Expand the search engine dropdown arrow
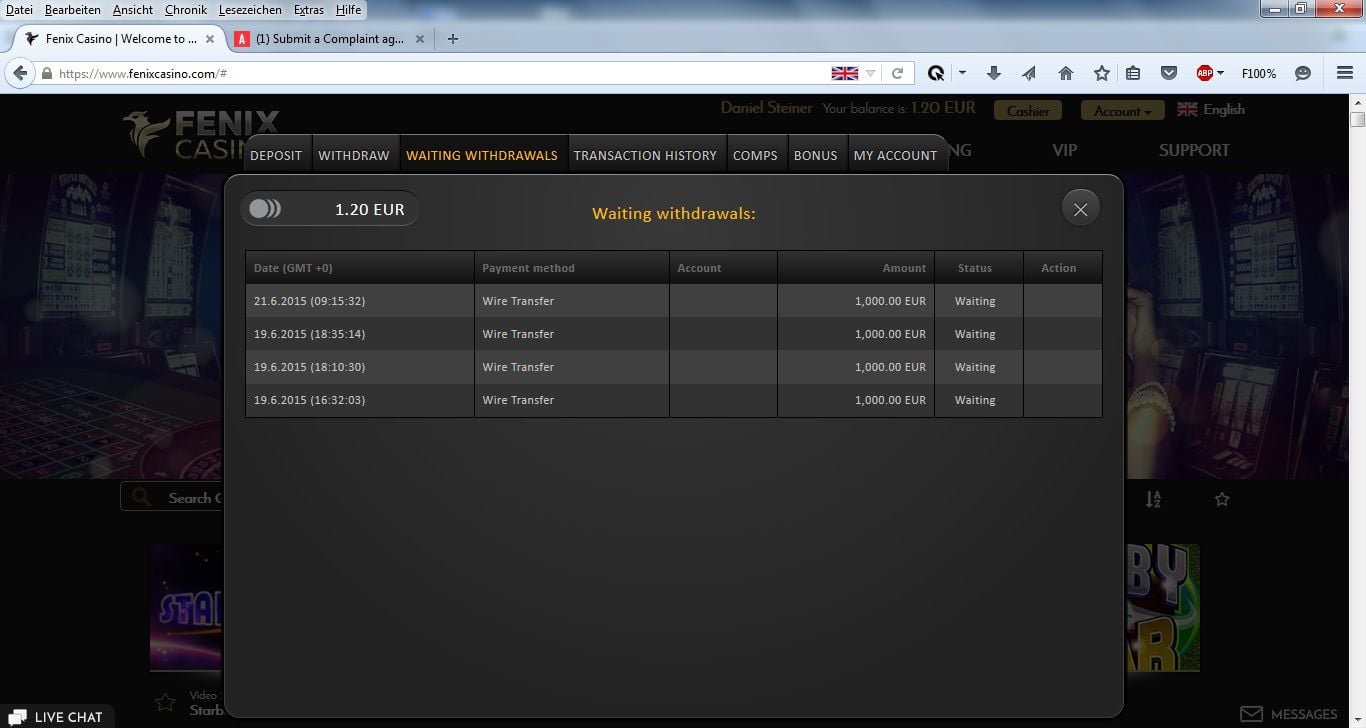 coord(962,73)
